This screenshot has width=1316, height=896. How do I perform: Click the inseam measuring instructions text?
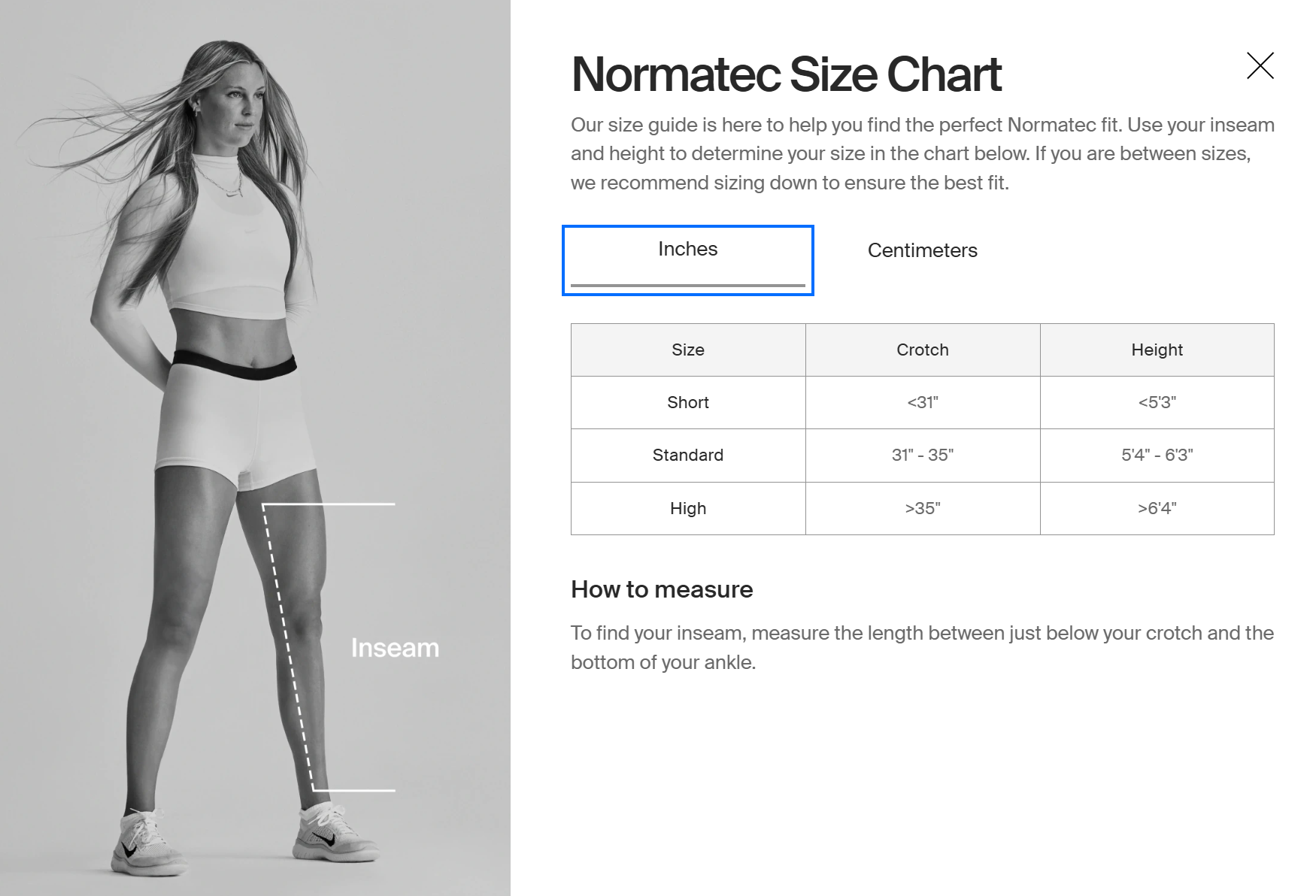pyautogui.click(x=922, y=647)
